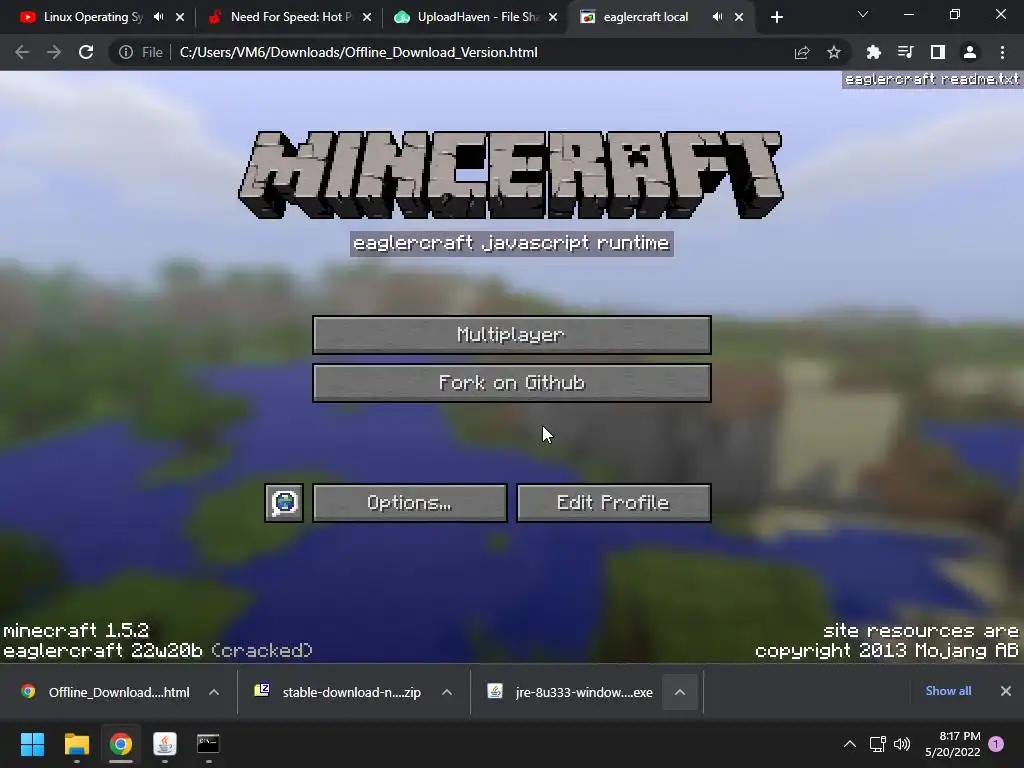Click the Edit Profile button
The width and height of the screenshot is (1024, 768).
pyautogui.click(x=613, y=503)
